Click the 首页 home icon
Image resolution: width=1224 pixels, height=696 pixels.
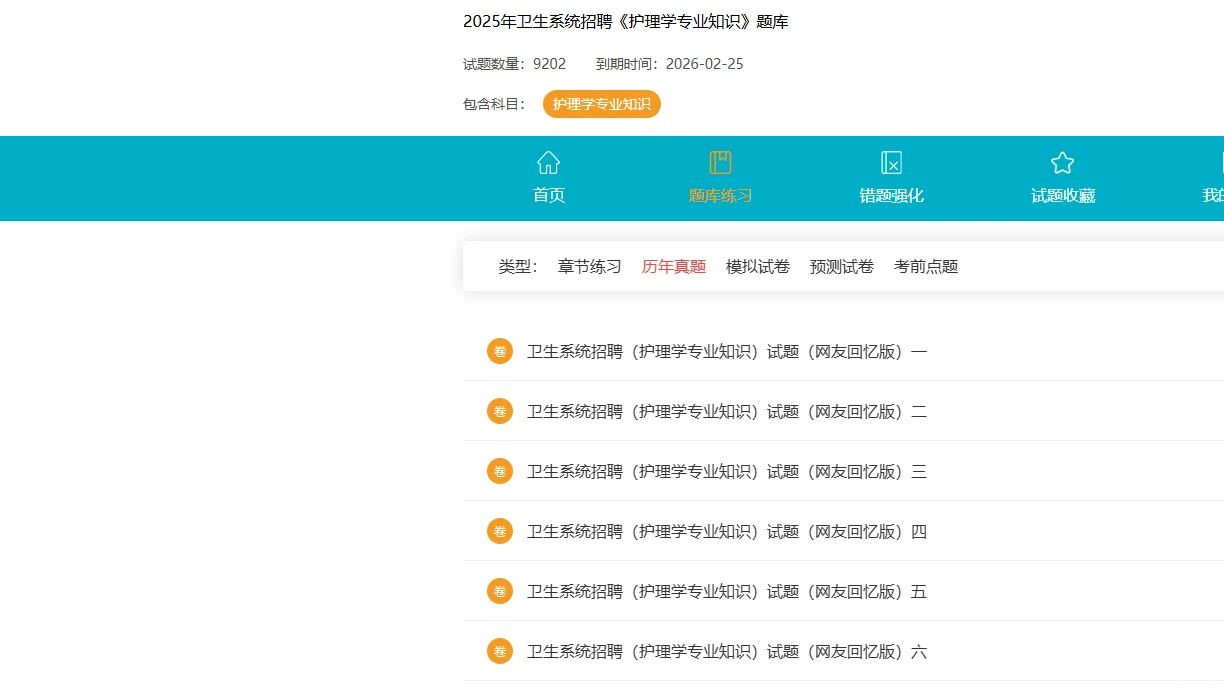coord(548,161)
